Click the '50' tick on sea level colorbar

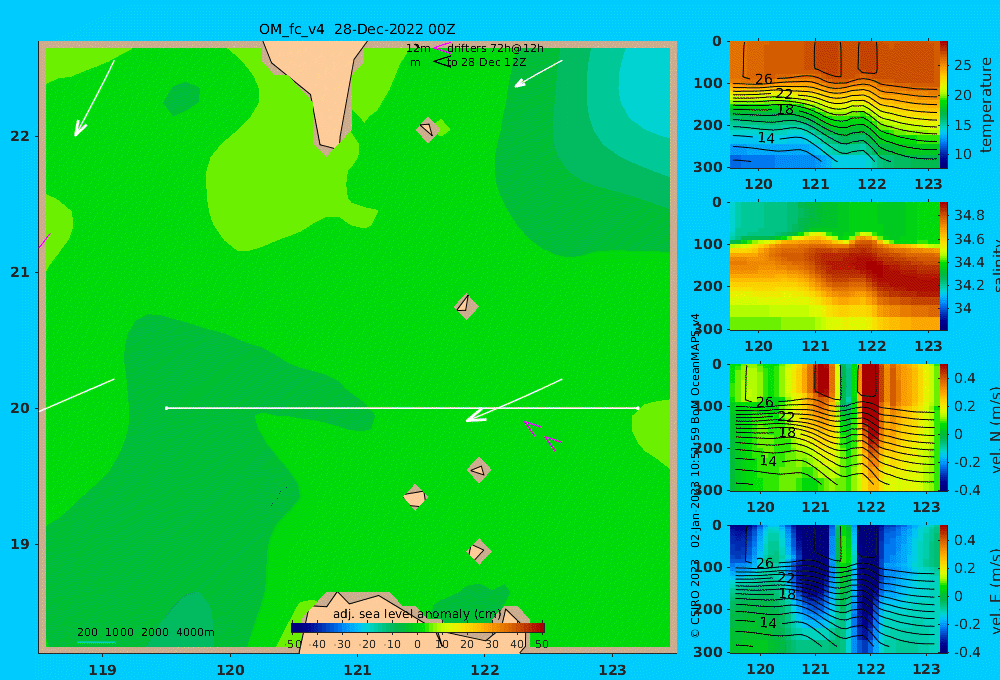(x=541, y=644)
